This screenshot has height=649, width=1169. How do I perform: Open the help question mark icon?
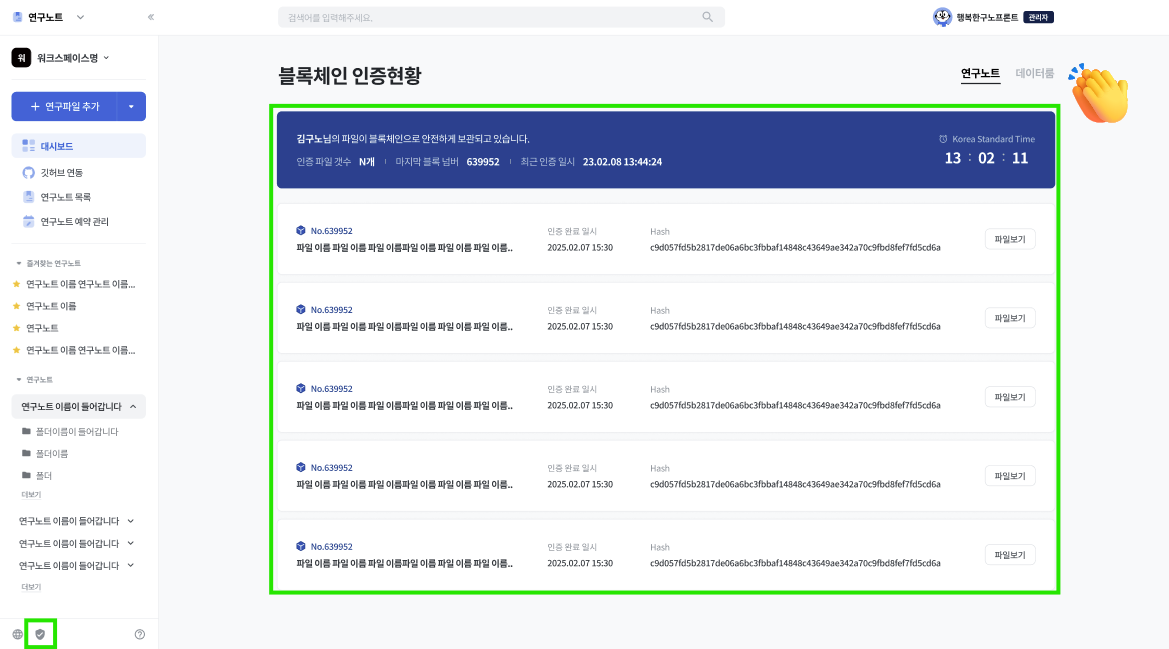pyautogui.click(x=139, y=634)
